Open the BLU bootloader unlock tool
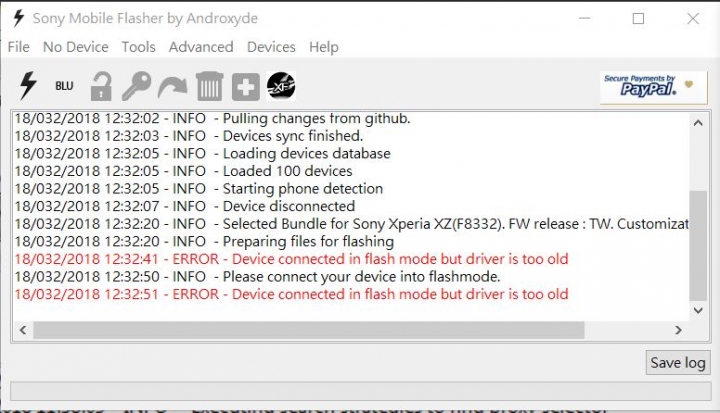Image resolution: width=720 pixels, height=413 pixels. [64, 86]
